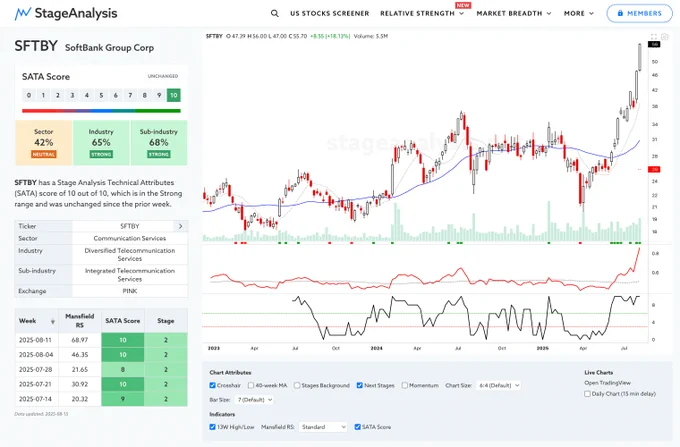
Task: Click the Members button
Action: [639, 13]
